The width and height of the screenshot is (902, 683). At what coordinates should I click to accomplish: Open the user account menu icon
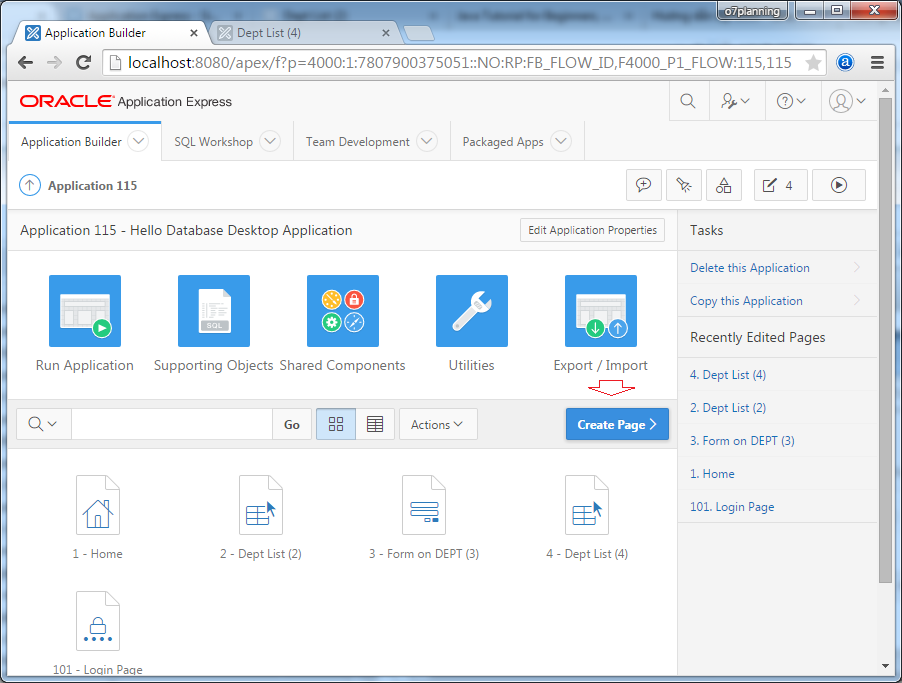coord(847,101)
